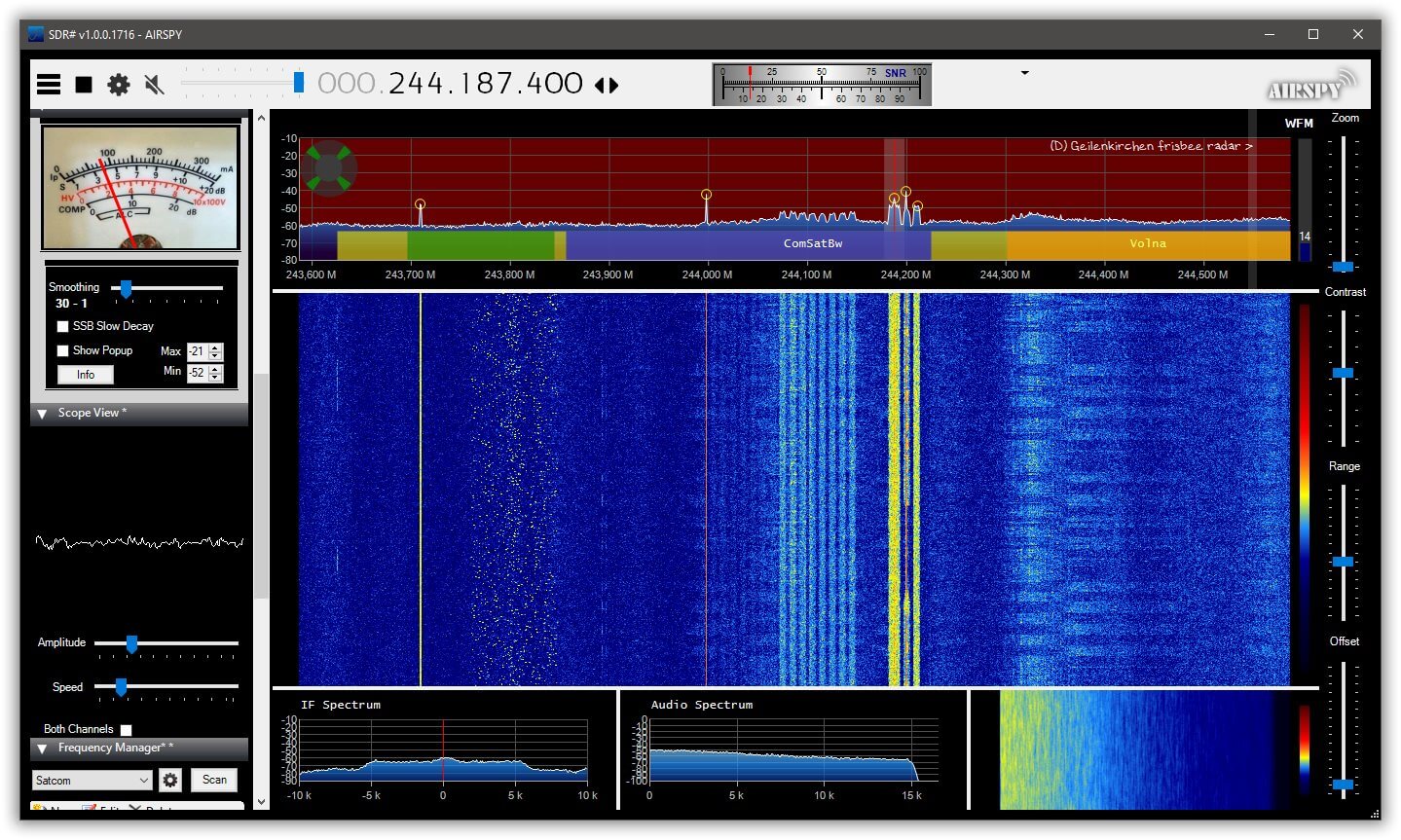This screenshot has height=840, width=1401.
Task: Click the Info button in smoothing panel
Action: tap(84, 374)
